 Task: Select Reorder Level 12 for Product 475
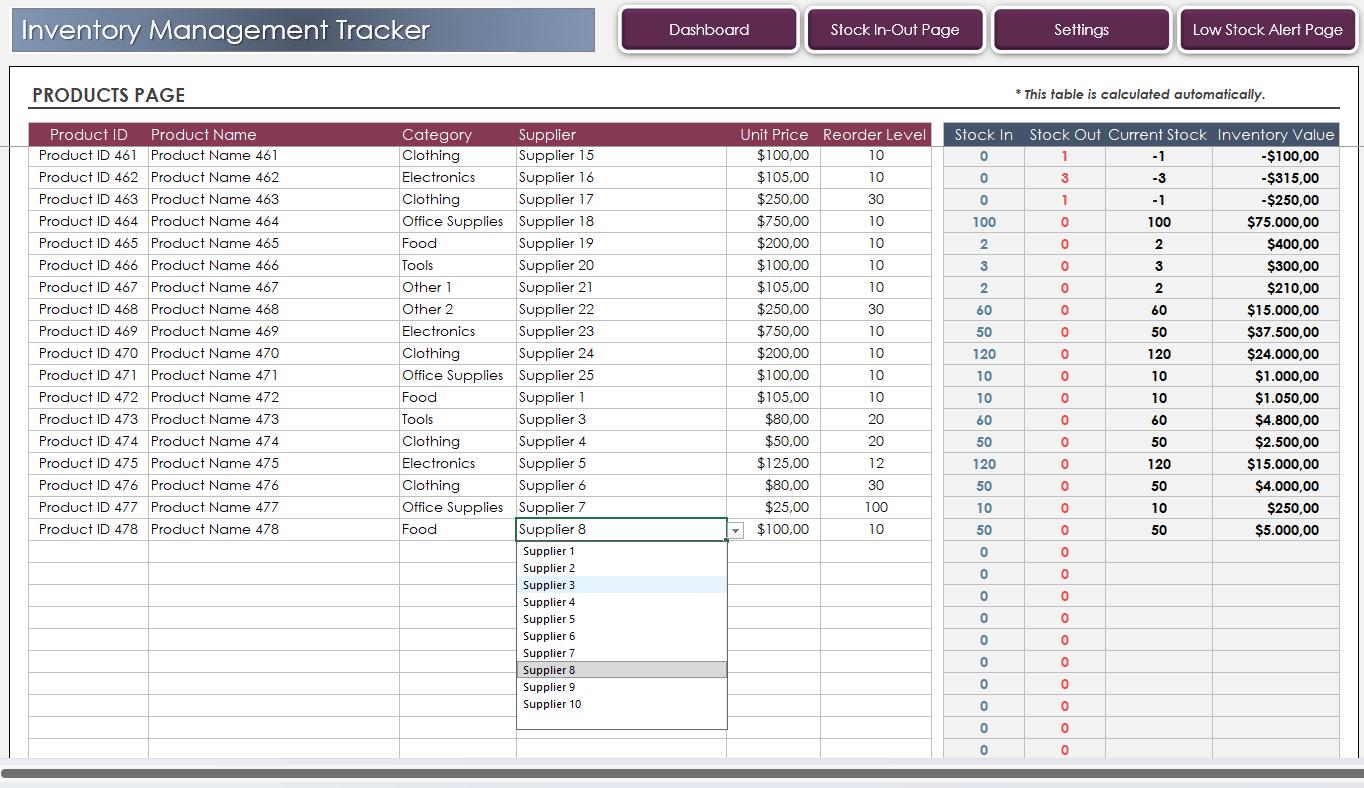pyautogui.click(x=876, y=463)
